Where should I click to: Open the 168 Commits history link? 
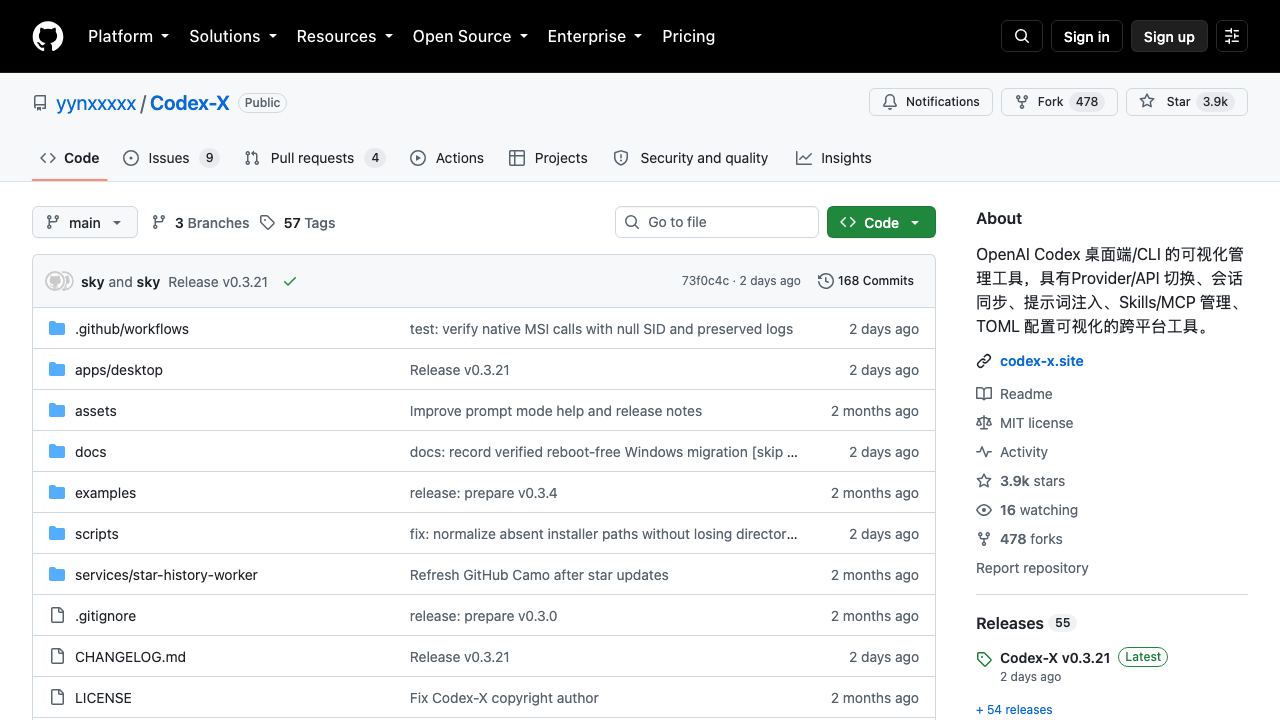click(866, 281)
